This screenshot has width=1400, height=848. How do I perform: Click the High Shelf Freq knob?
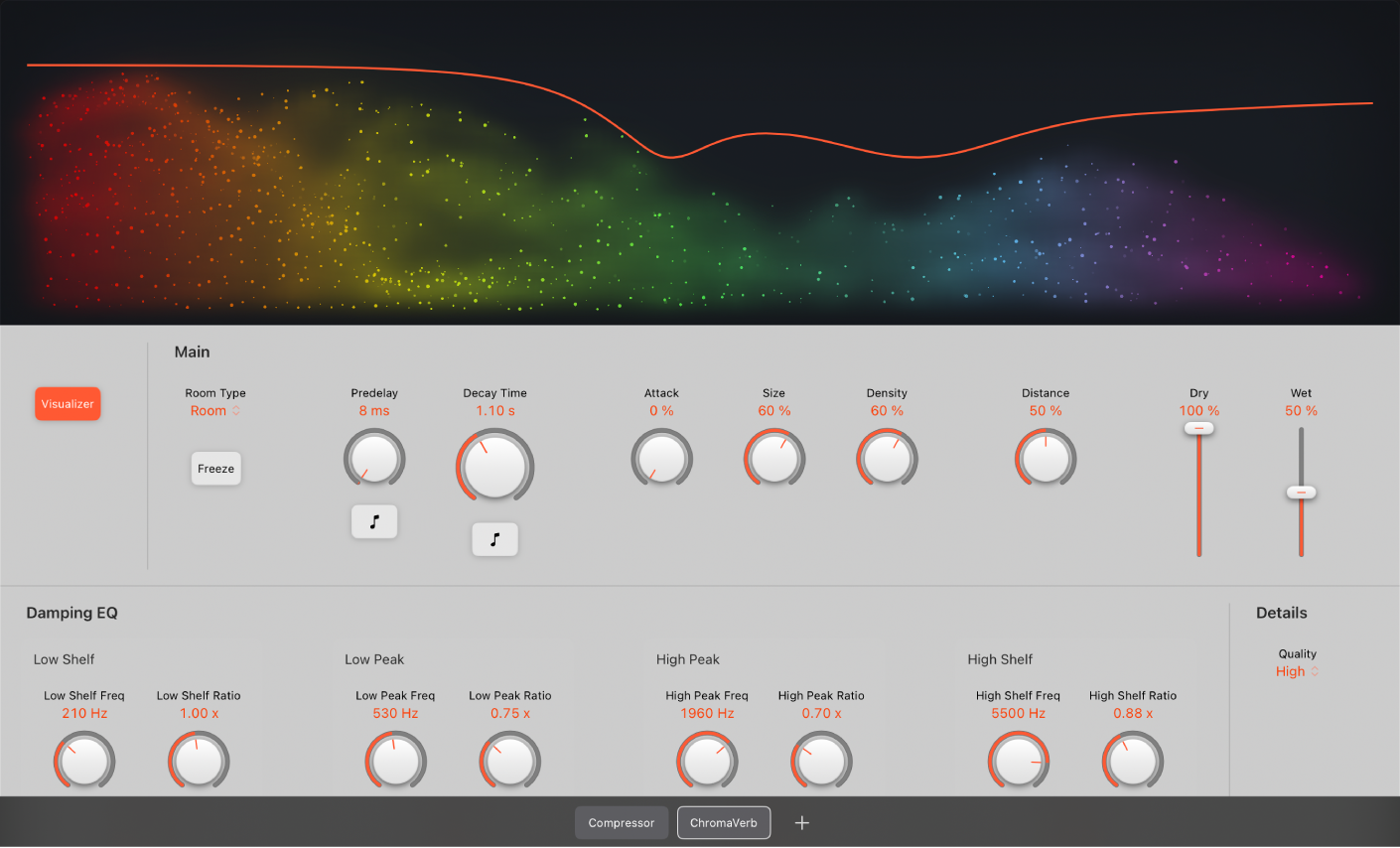pos(1018,761)
